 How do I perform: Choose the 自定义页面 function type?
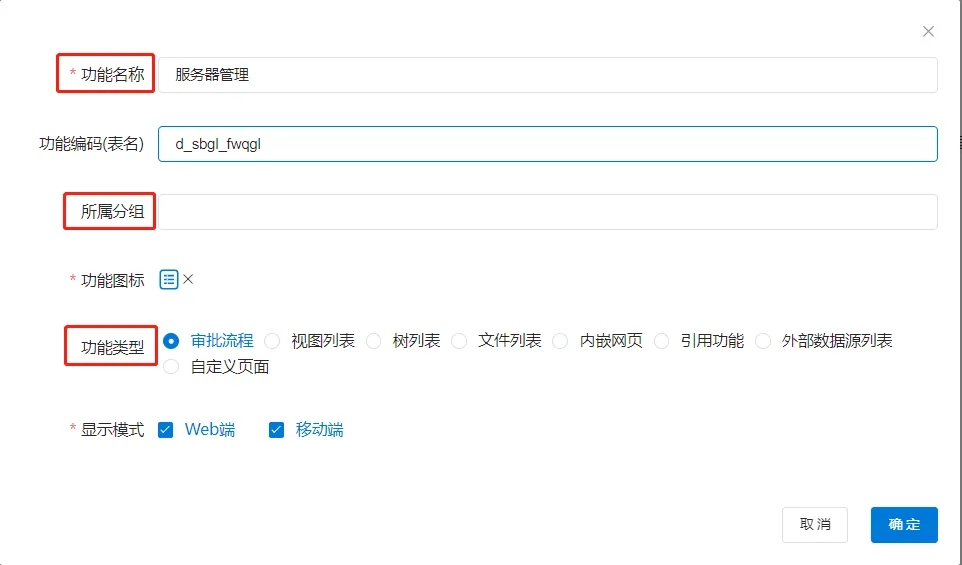(171, 367)
